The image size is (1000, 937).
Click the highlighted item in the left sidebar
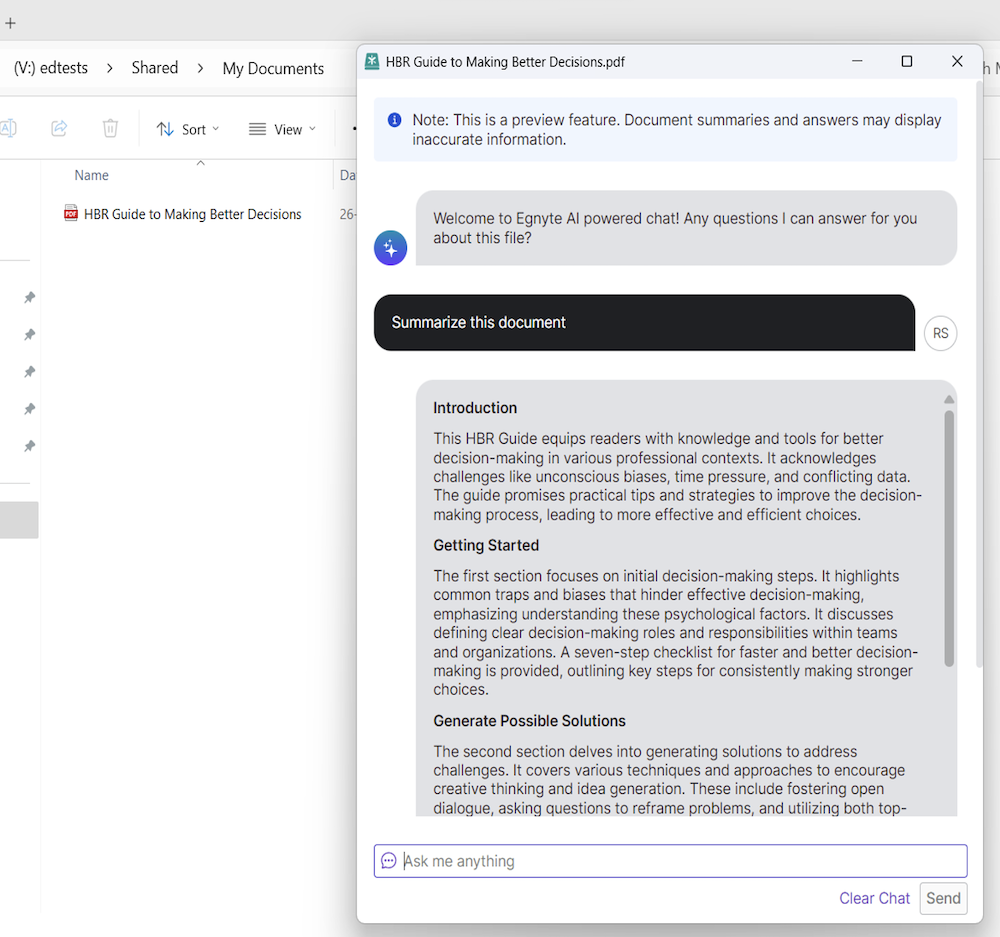[19, 520]
